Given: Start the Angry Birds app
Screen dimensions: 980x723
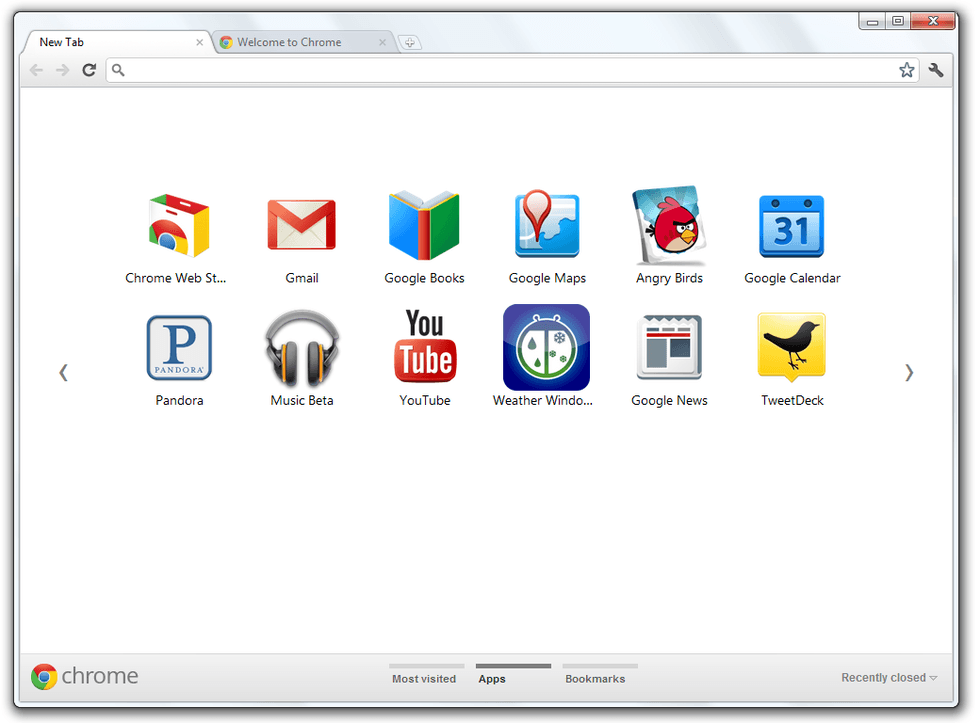Looking at the screenshot, I should click(x=669, y=225).
